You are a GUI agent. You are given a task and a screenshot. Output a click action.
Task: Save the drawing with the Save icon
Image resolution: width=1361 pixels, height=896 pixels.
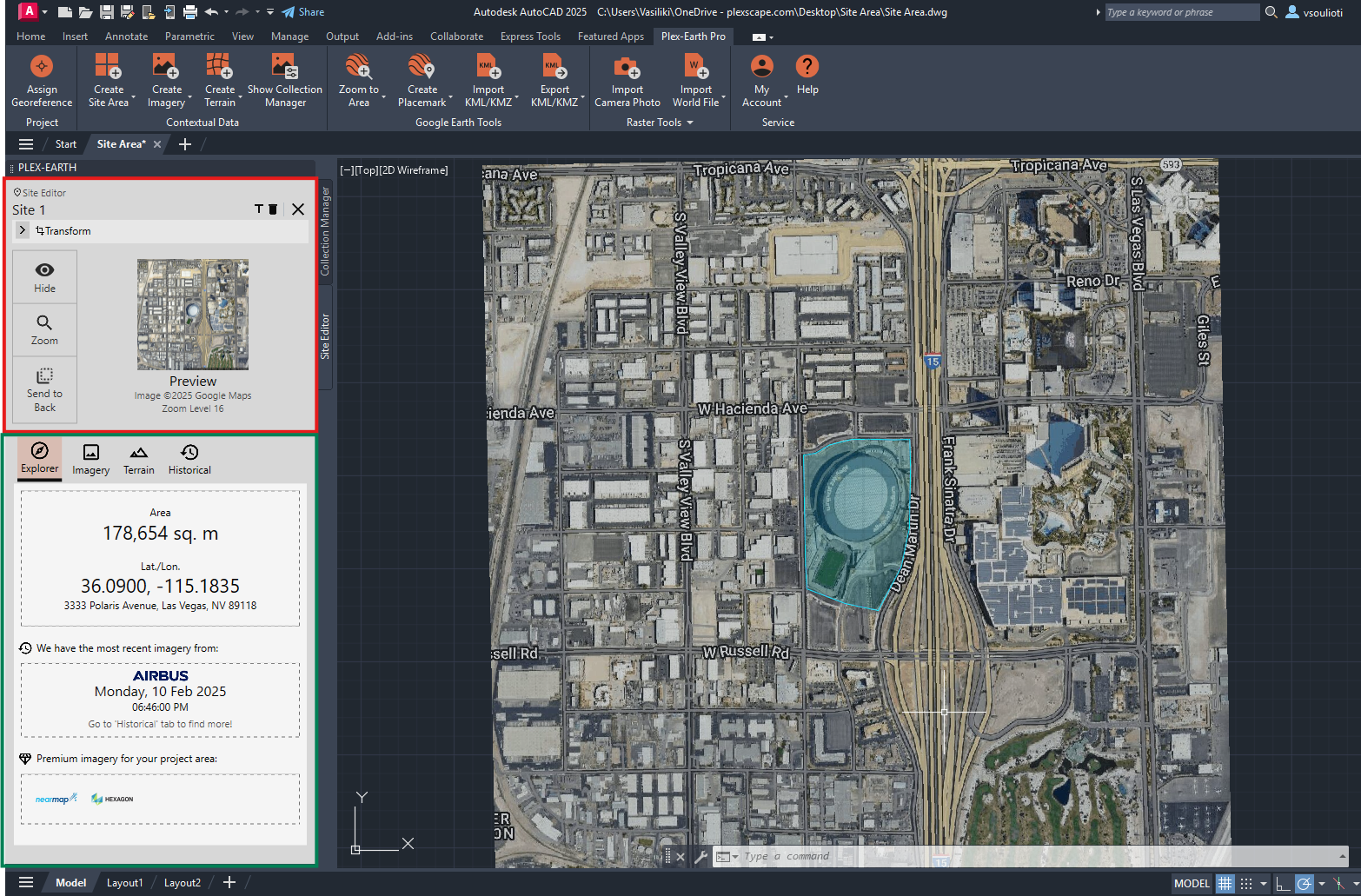(x=106, y=12)
